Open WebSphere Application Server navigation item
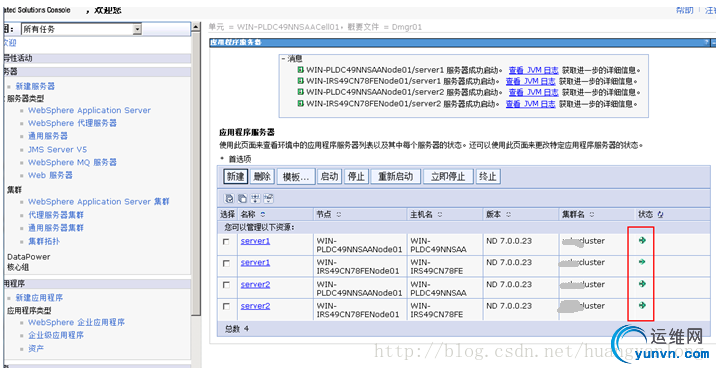Image resolution: width=716 pixels, height=371 pixels. point(89,110)
